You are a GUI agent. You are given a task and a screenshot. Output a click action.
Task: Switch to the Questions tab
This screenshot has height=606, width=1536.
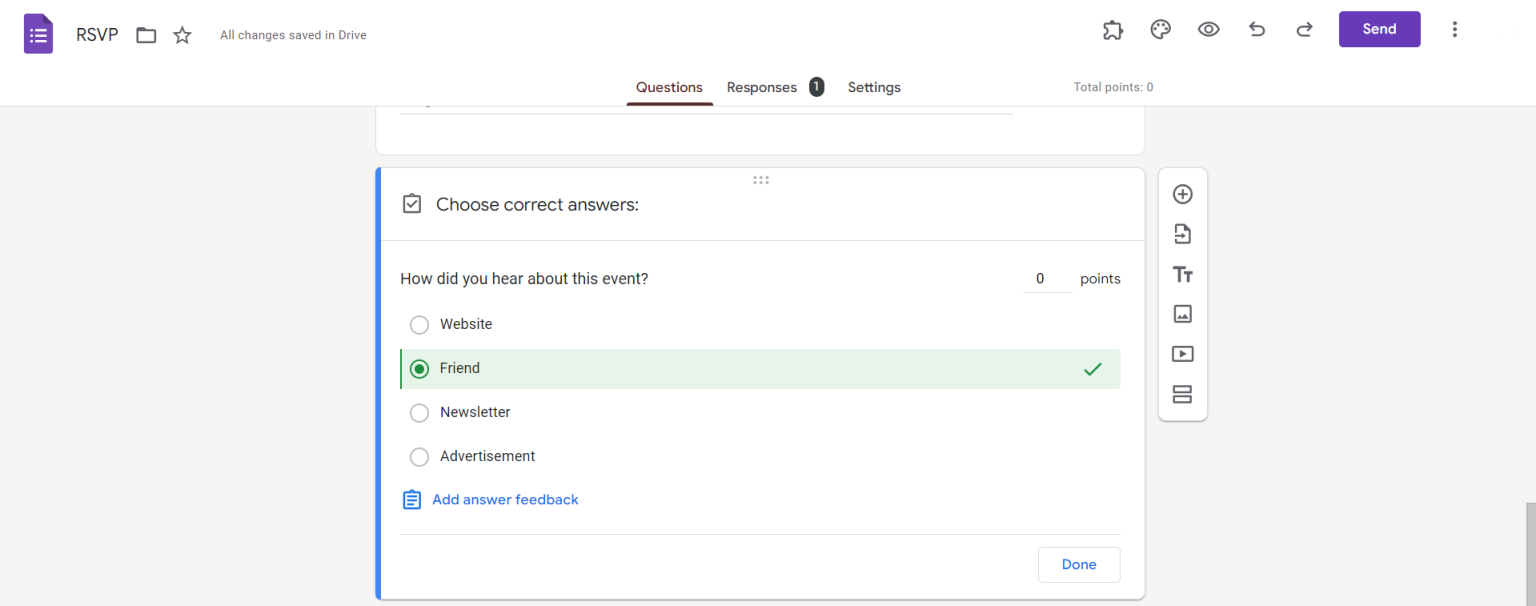(669, 87)
